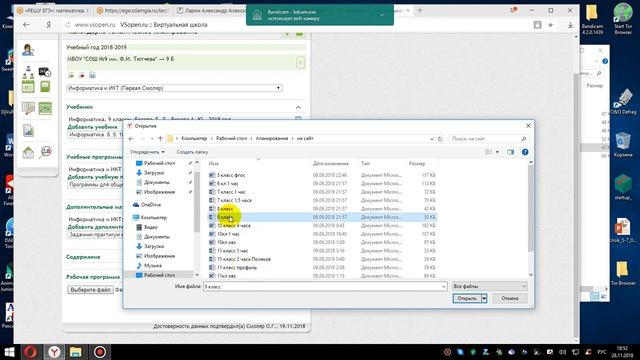Screen dimensions: 640x360
Task: Select the file 5 класс фгос
Action: pos(231,175)
